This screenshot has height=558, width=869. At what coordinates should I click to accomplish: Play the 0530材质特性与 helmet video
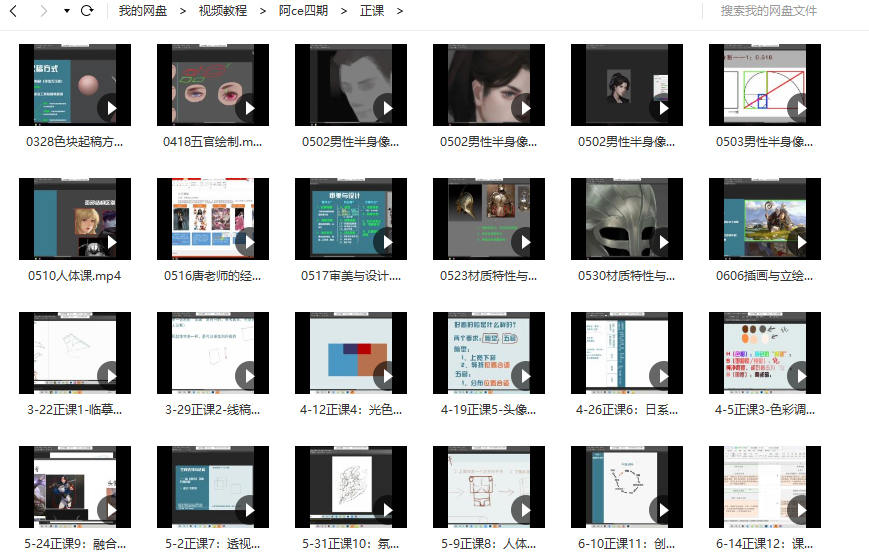pos(660,241)
